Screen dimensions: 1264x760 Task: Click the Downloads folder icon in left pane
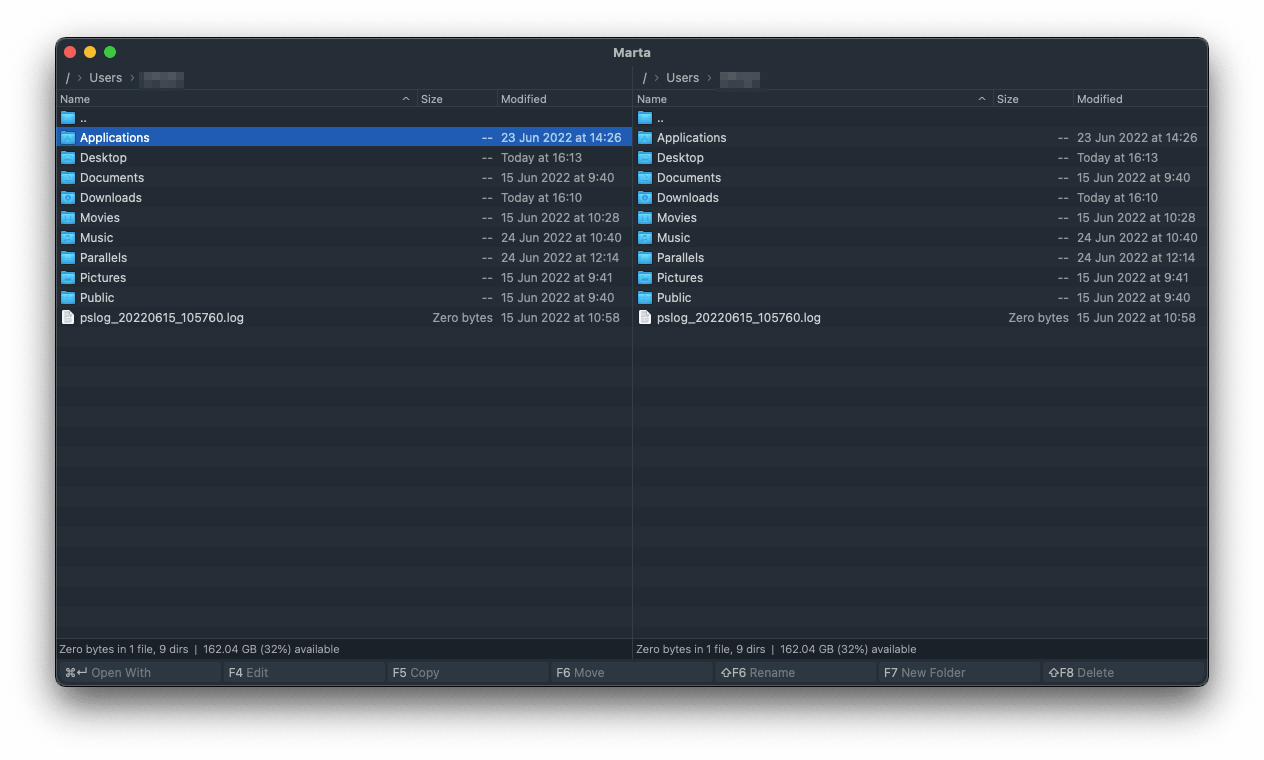(68, 197)
